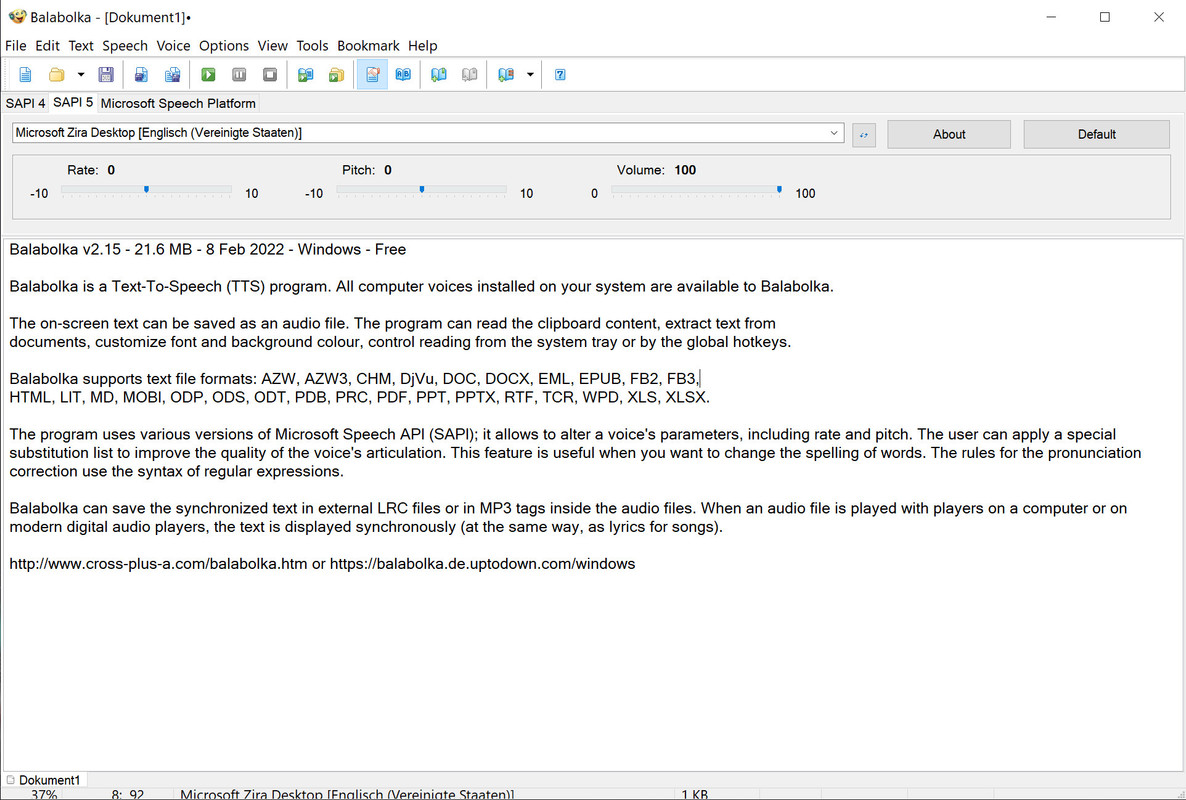The height and width of the screenshot is (800, 1186).
Task: Select the SAPI 5 tab
Action: click(73, 102)
